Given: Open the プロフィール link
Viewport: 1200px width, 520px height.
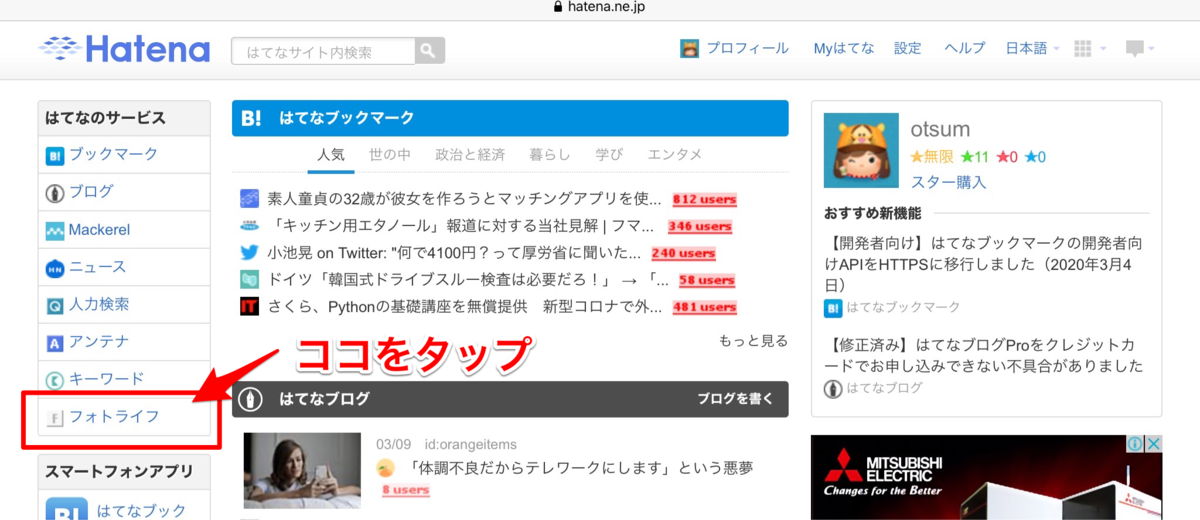Looking at the screenshot, I should [747, 48].
